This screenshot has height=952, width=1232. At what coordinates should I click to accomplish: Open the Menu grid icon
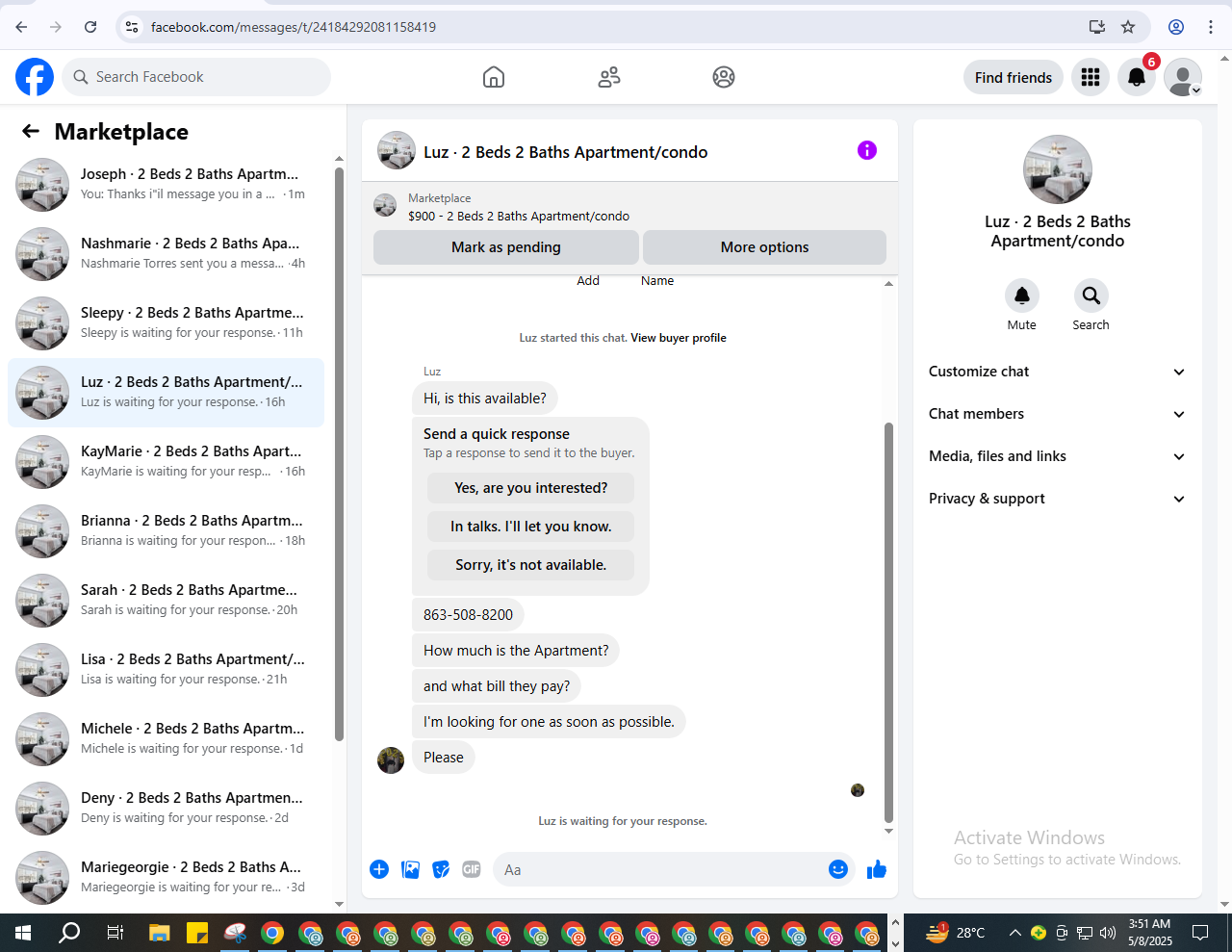click(x=1091, y=77)
